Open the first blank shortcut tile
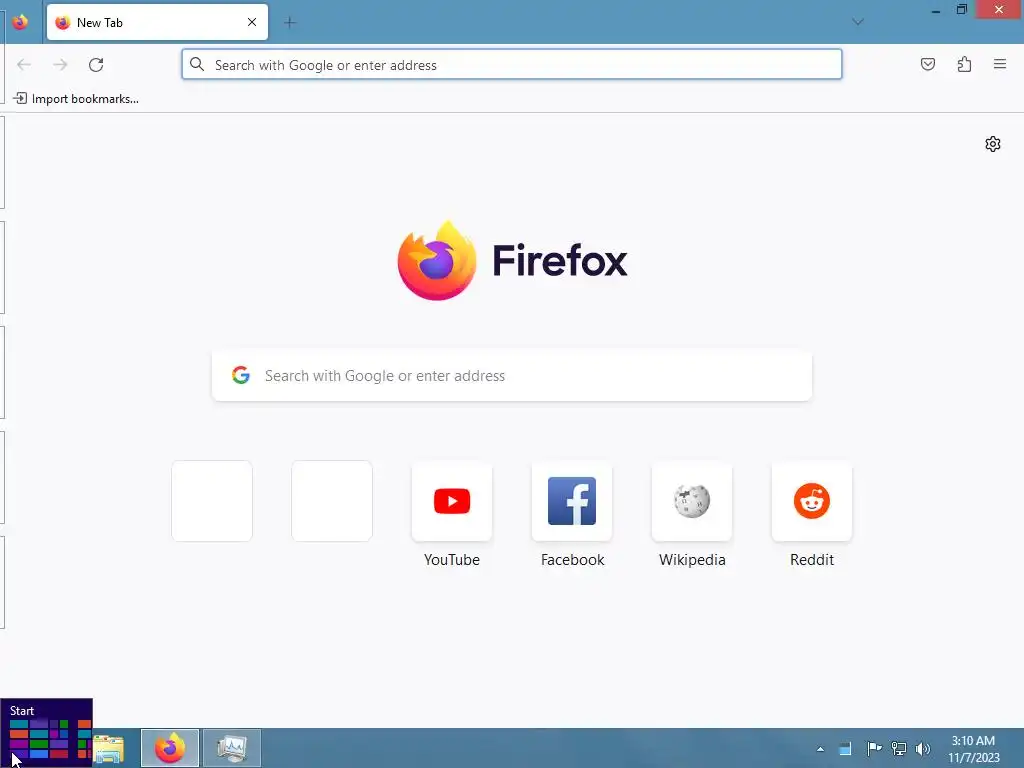The image size is (1024, 768). pos(212,501)
